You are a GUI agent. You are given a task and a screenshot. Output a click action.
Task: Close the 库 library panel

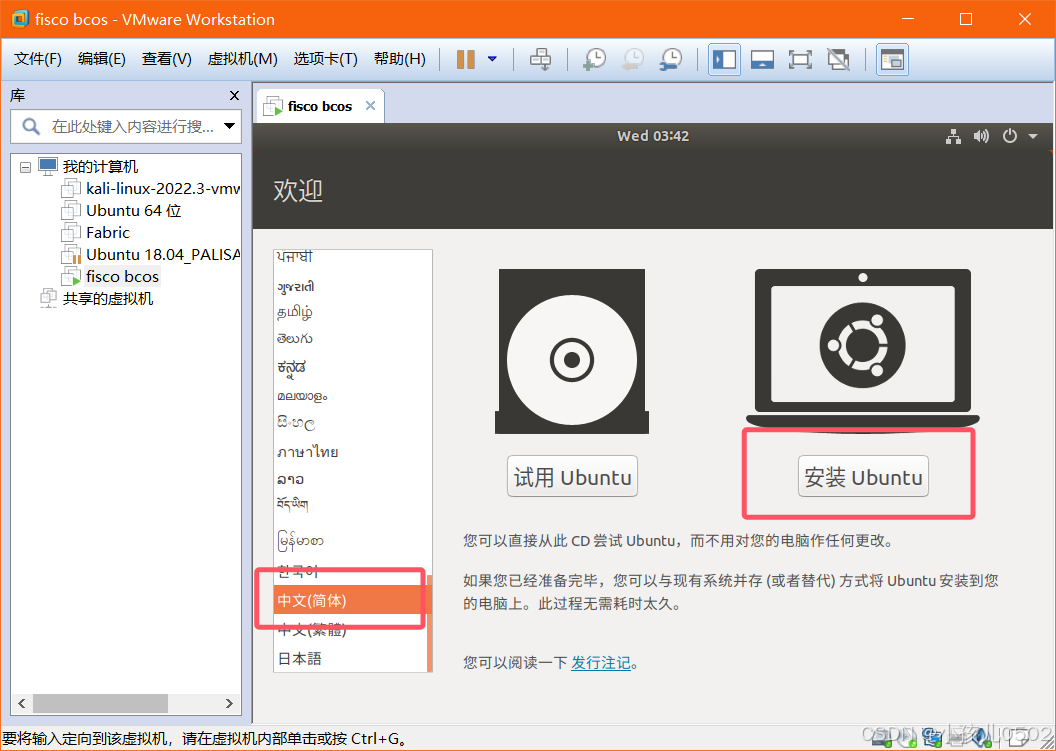pos(234,96)
